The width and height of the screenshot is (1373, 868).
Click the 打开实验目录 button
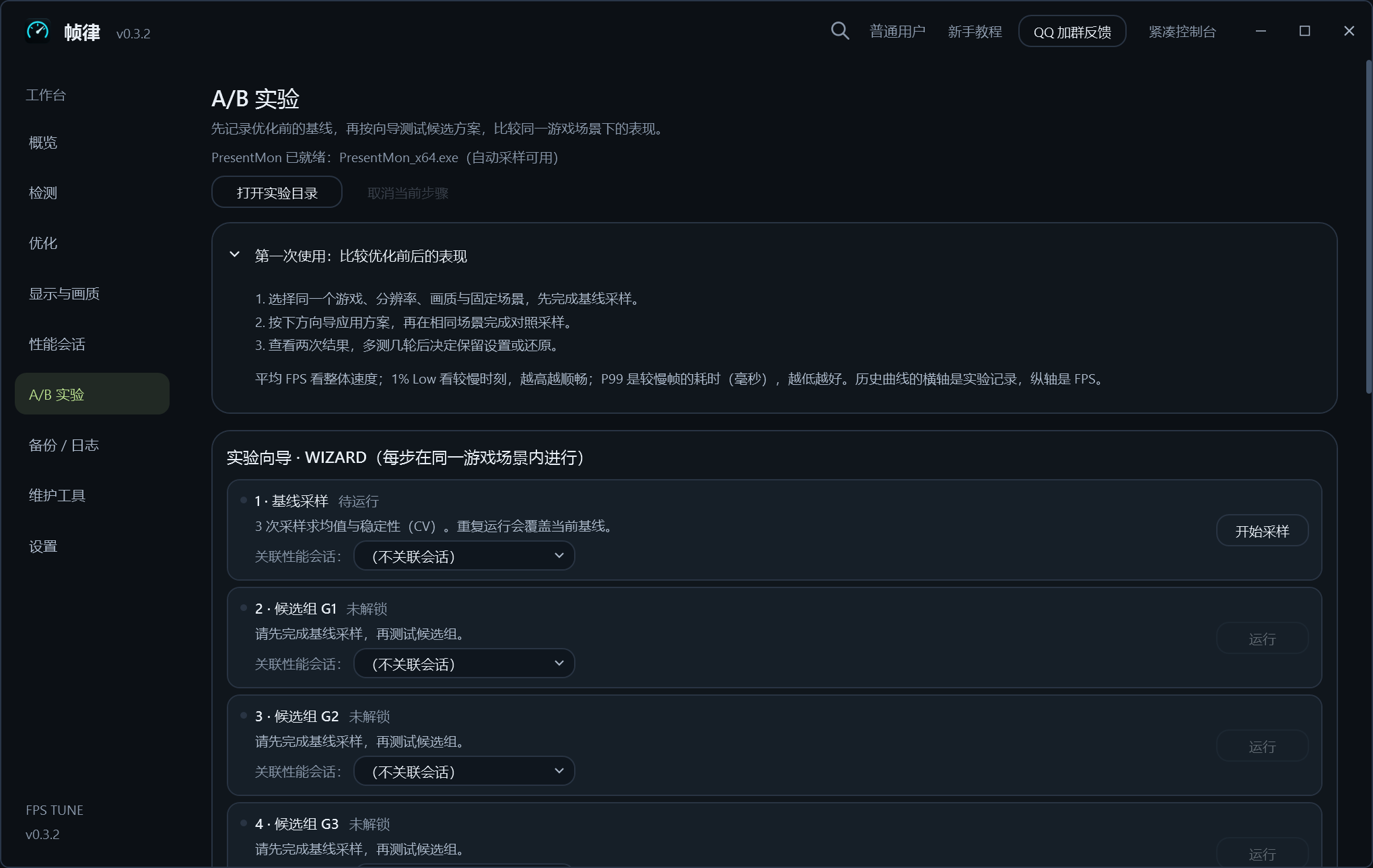pos(277,192)
